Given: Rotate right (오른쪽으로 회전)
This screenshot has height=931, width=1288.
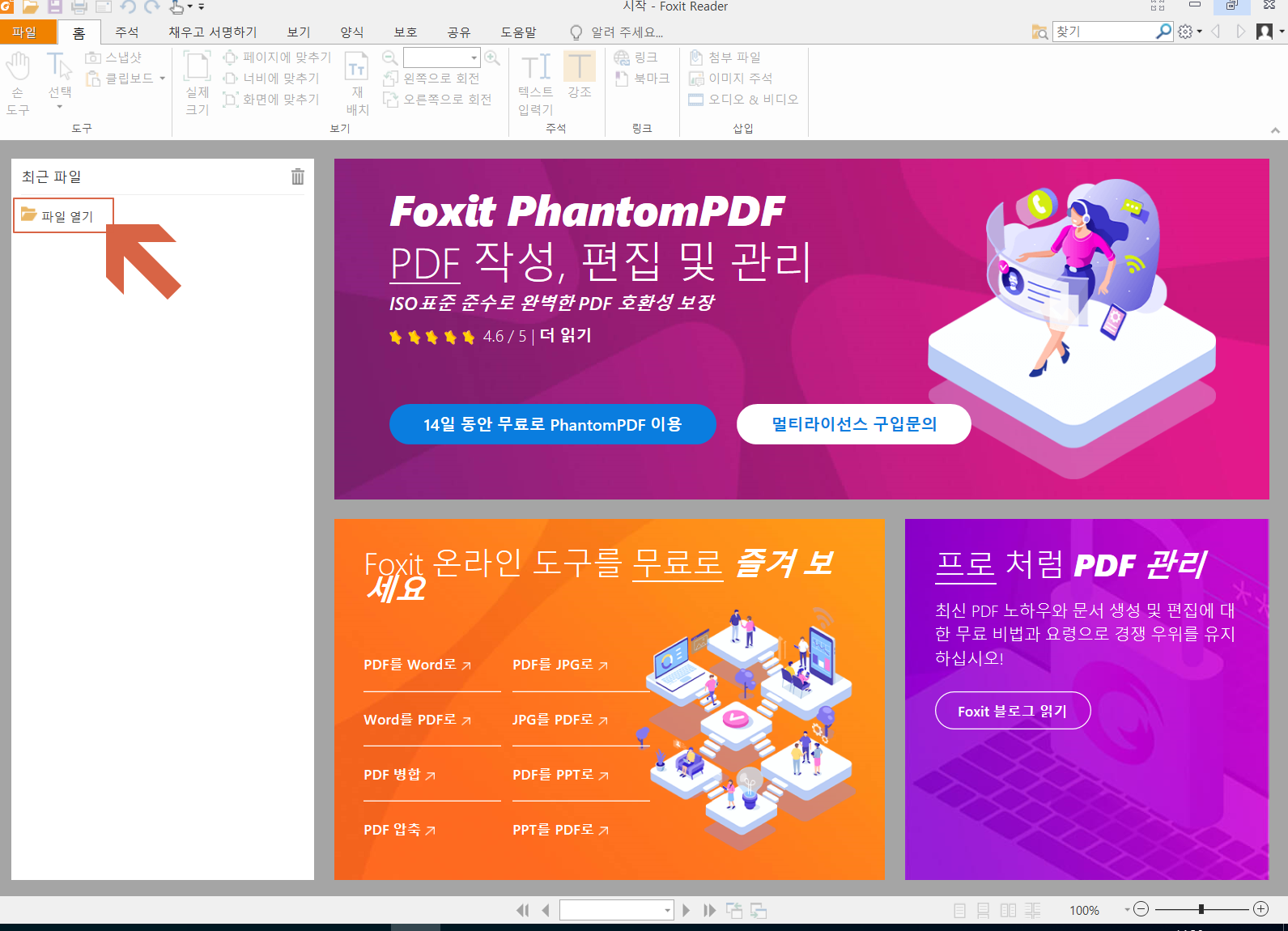Looking at the screenshot, I should tap(437, 100).
